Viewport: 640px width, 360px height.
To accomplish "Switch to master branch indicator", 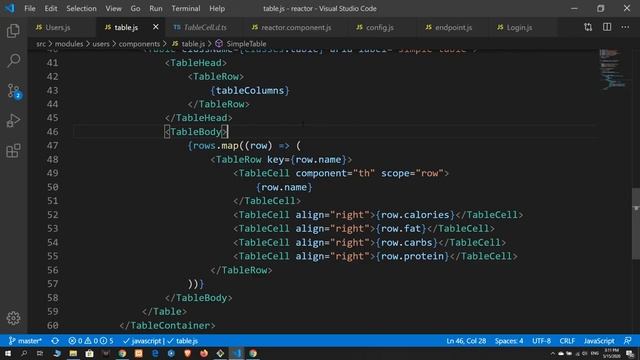I will [25, 341].
